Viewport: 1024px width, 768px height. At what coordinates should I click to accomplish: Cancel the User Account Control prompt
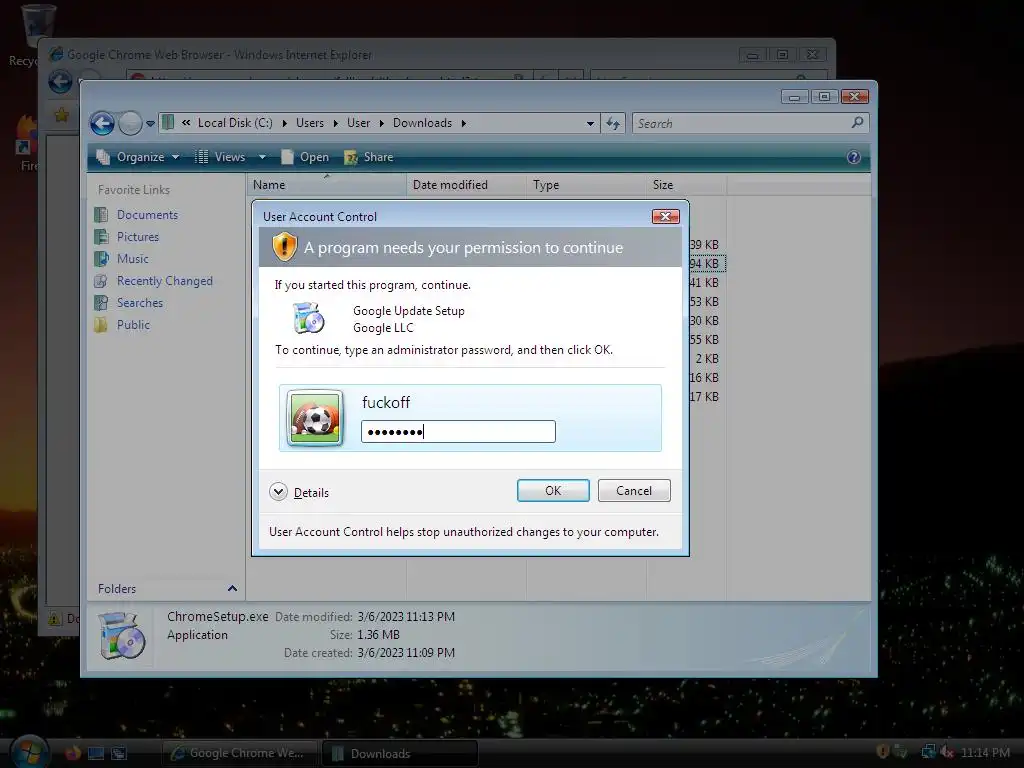[x=633, y=490]
